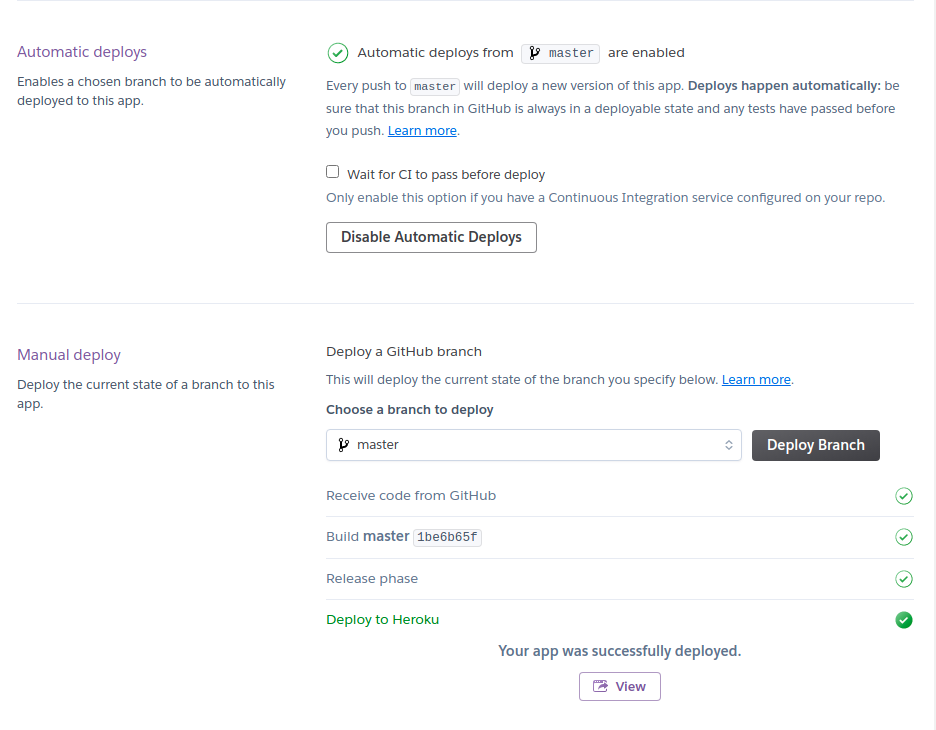Click up-down arrows of branch selector
Screen dimensions: 936x730
click(x=729, y=445)
